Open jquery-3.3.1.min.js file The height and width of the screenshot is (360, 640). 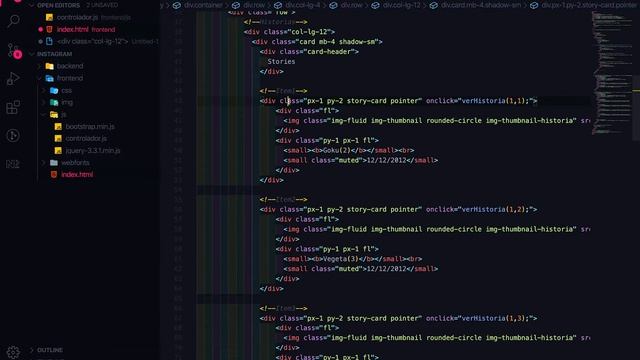coord(93,151)
